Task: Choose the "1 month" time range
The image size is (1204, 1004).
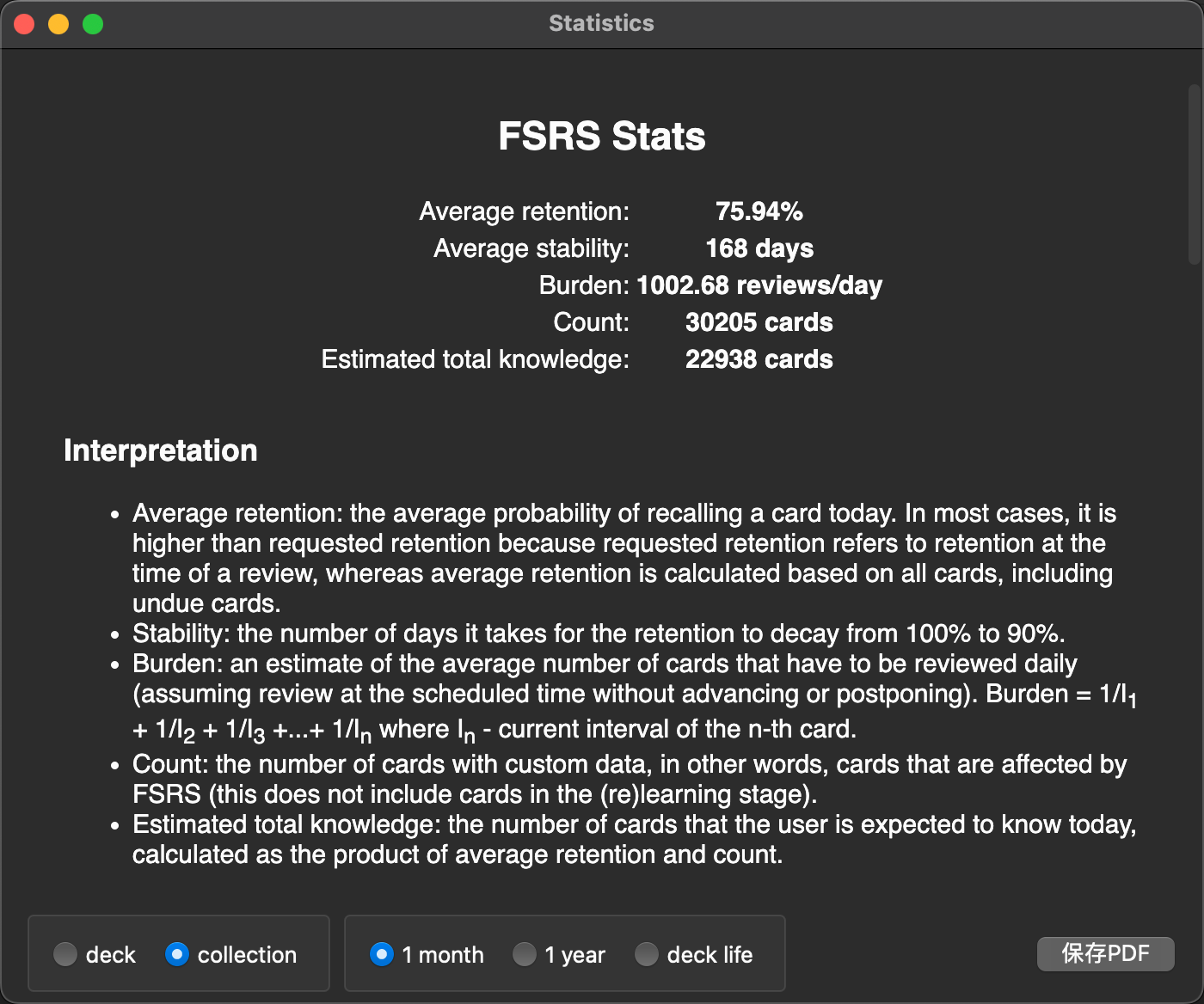Action: pos(382,954)
